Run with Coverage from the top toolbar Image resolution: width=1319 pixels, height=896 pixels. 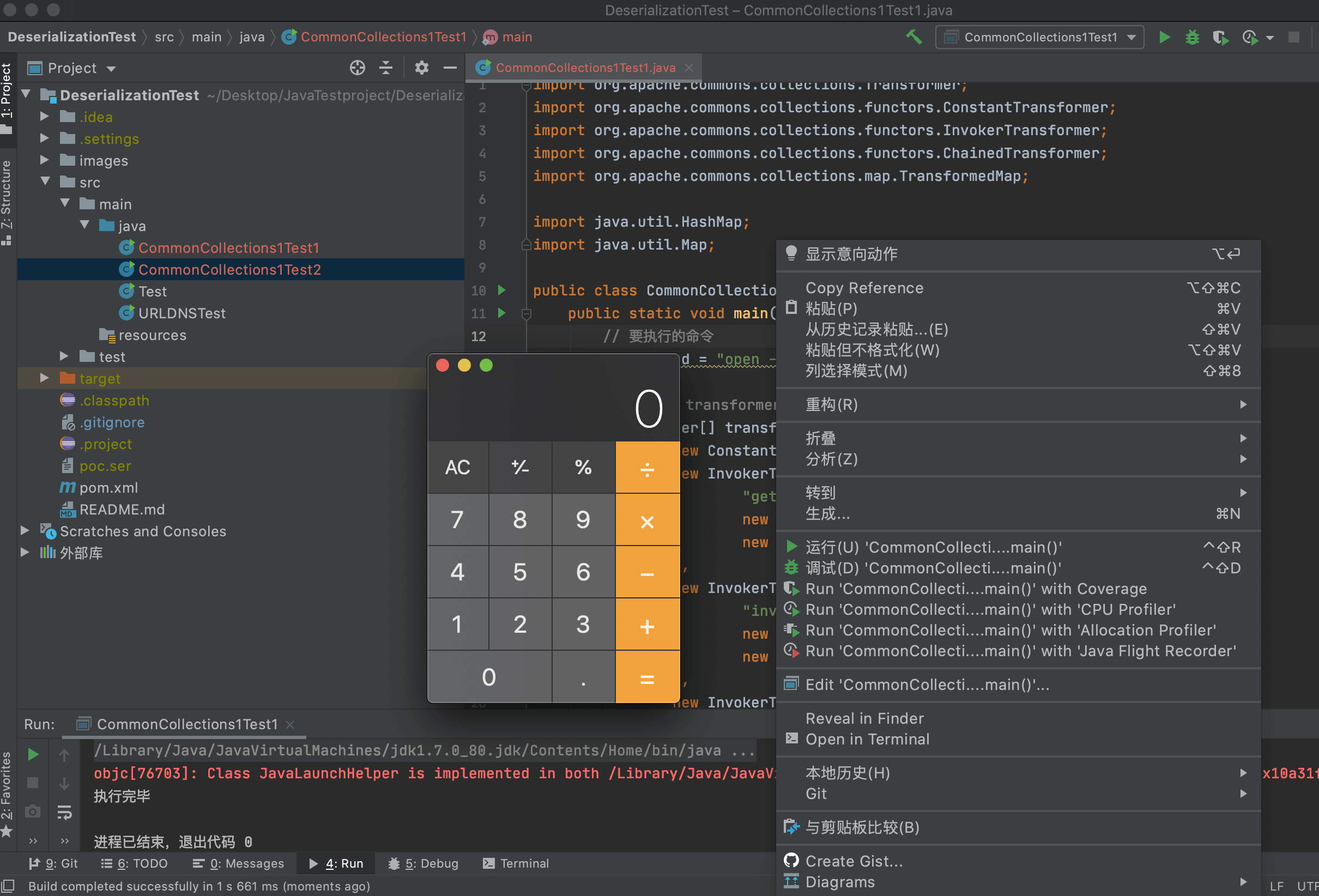click(1220, 38)
